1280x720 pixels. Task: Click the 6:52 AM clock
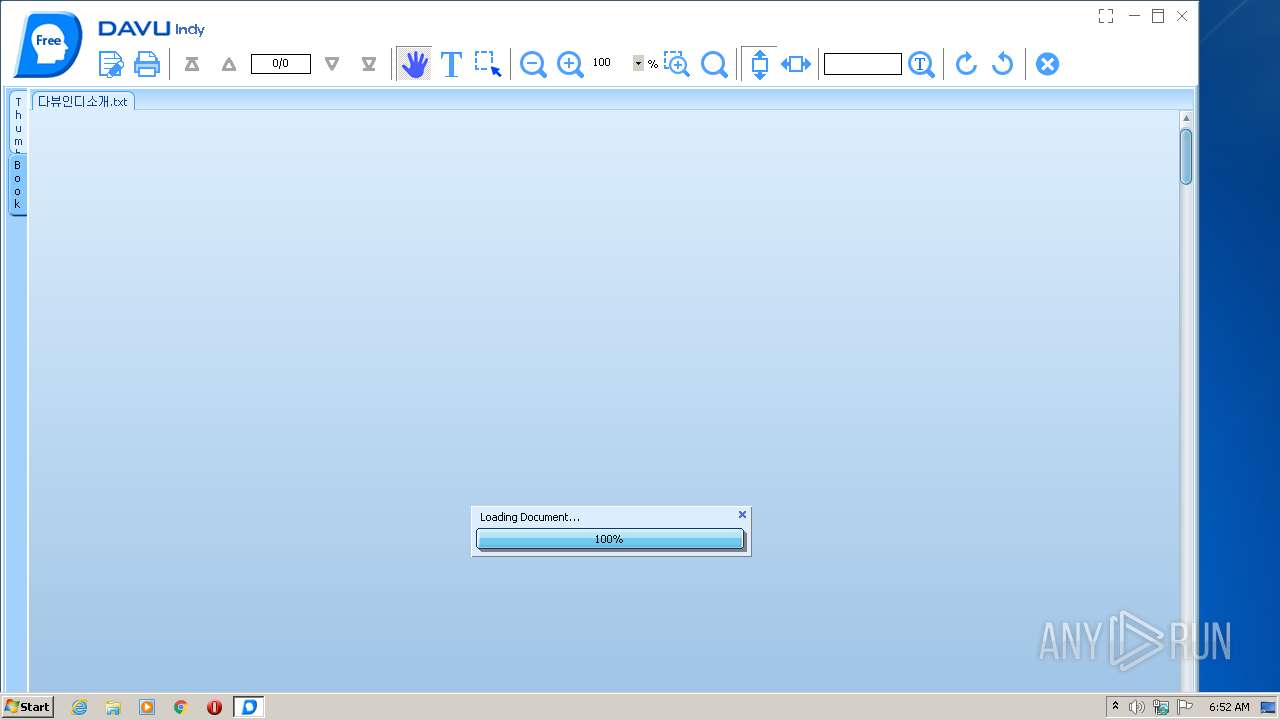1229,707
